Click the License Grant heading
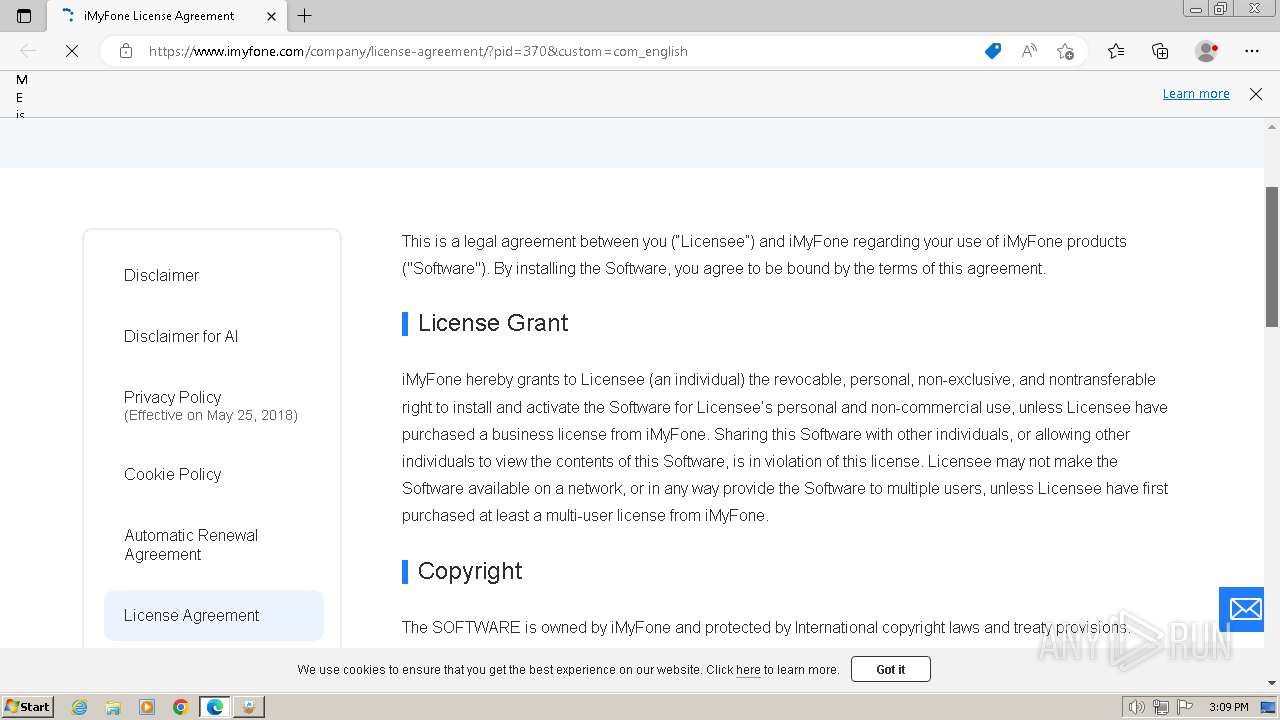Viewport: 1280px width, 720px height. click(x=493, y=323)
